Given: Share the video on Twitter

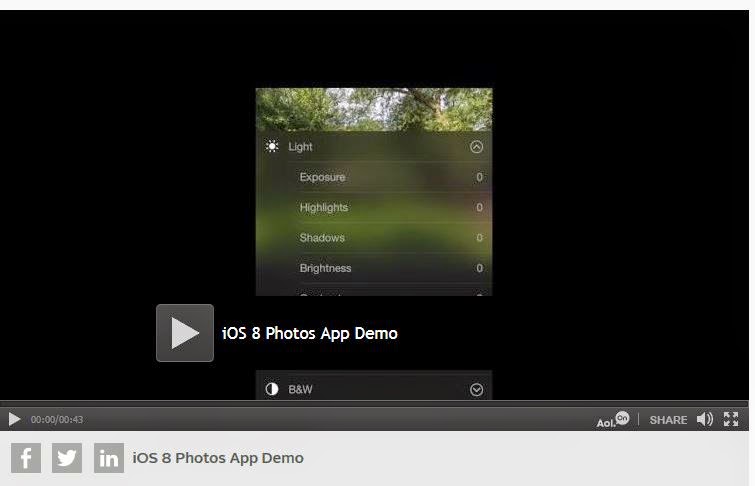Looking at the screenshot, I should [67, 458].
